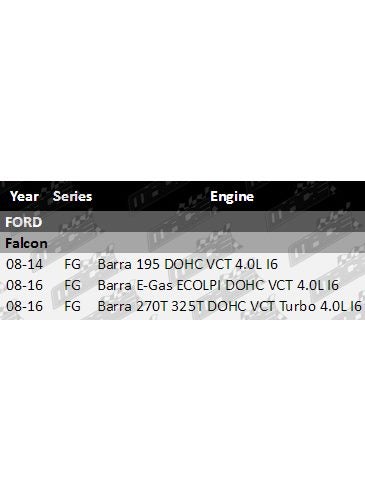Click FG series in Turbo row
365x500 pixels.
(x=72, y=306)
